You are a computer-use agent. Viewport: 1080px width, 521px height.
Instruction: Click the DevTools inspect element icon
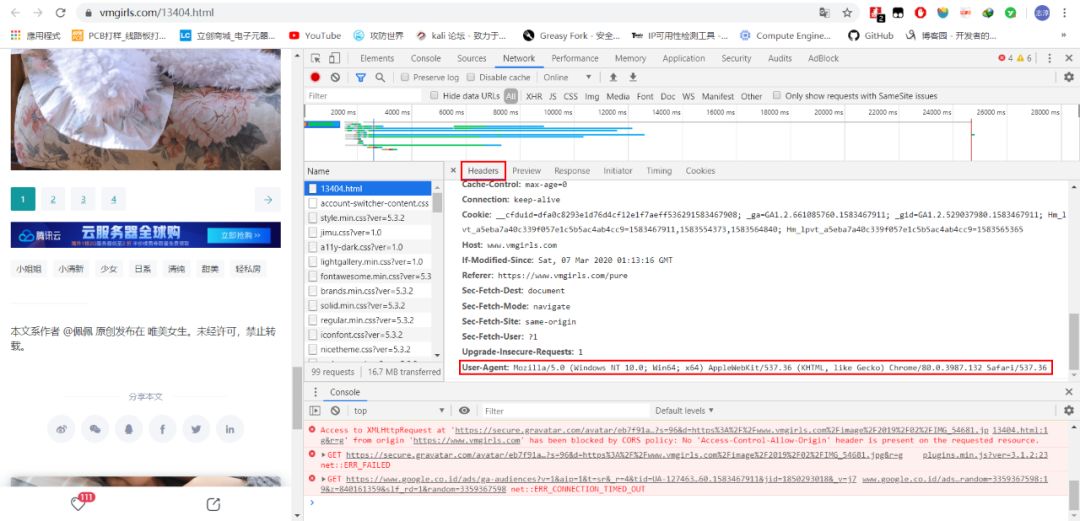pos(315,59)
